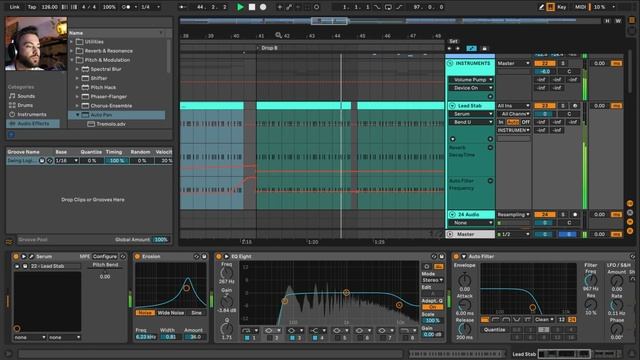Adjust the Global Amount 100% groove slider
The height and width of the screenshot is (360, 640).
(x=161, y=240)
